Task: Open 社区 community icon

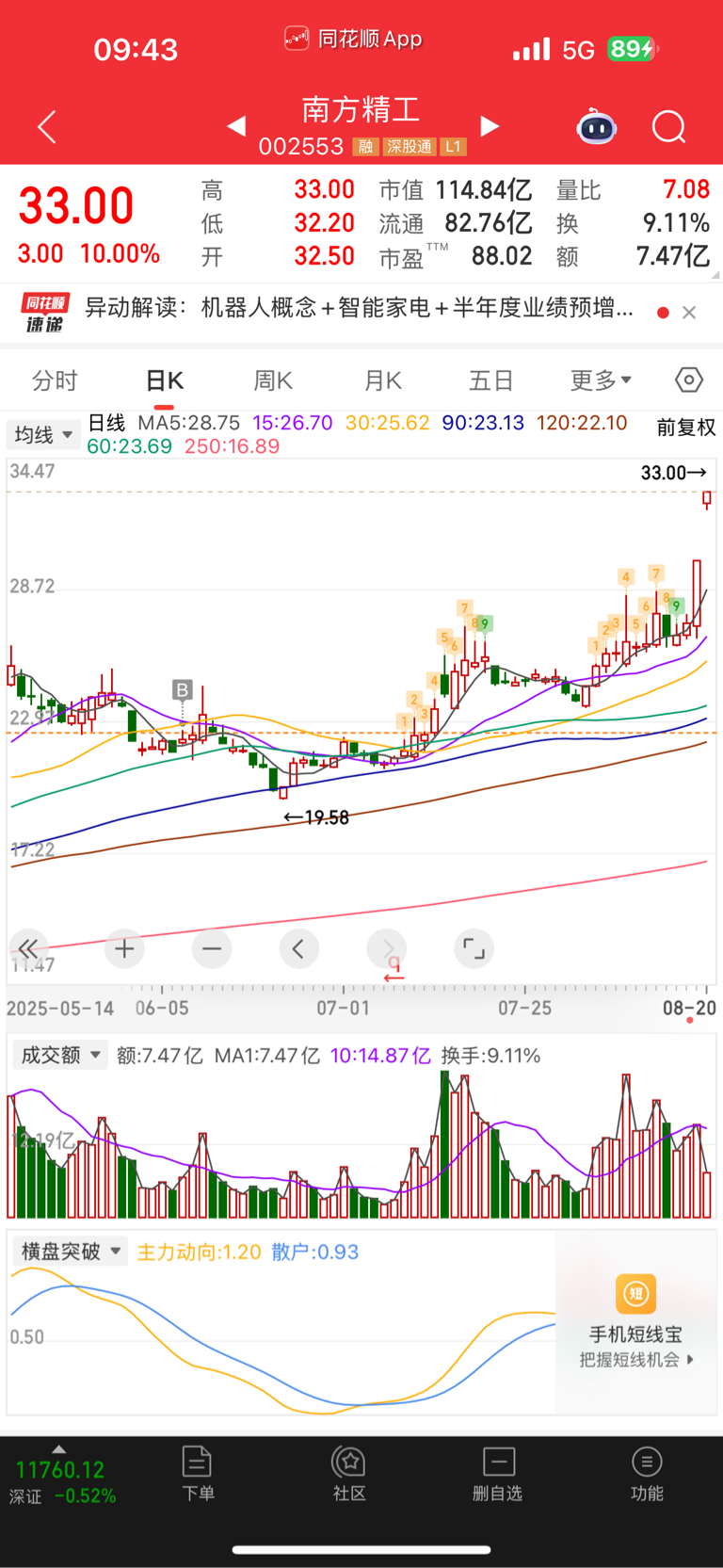Action: pyautogui.click(x=349, y=1474)
